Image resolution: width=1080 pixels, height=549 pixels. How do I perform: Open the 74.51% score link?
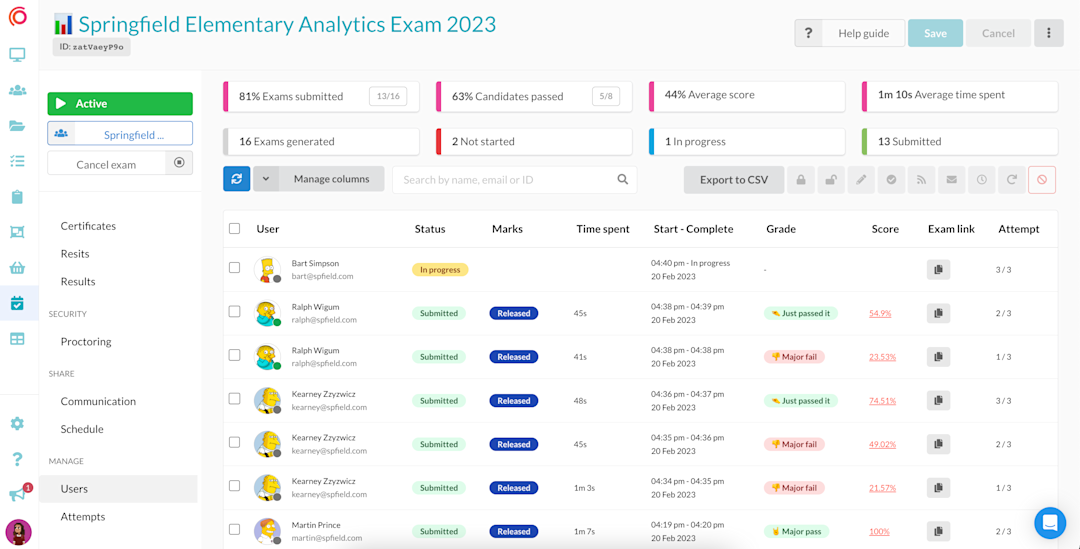click(882, 400)
